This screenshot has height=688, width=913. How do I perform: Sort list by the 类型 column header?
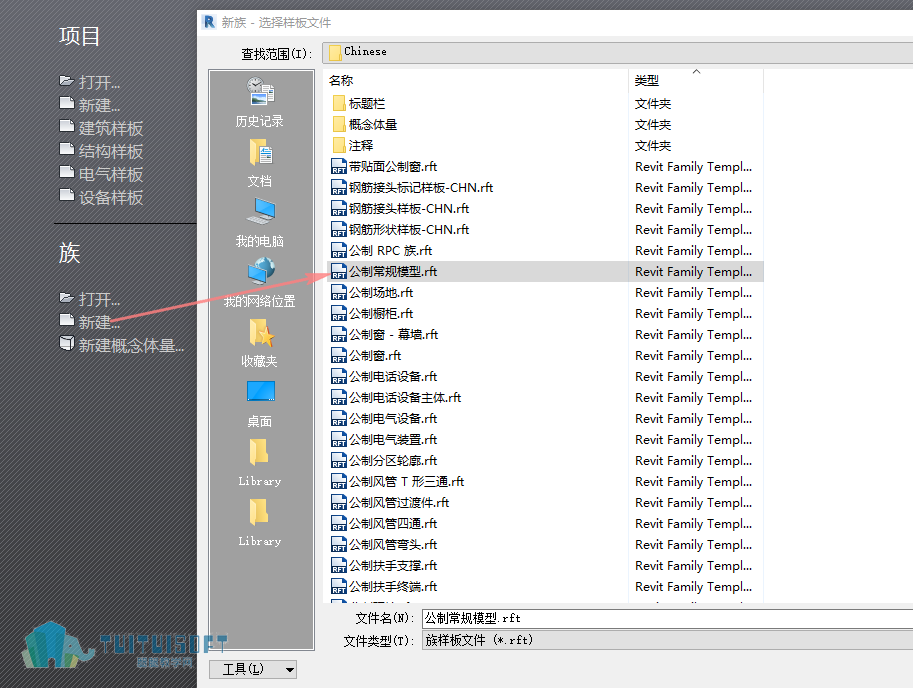(647, 80)
